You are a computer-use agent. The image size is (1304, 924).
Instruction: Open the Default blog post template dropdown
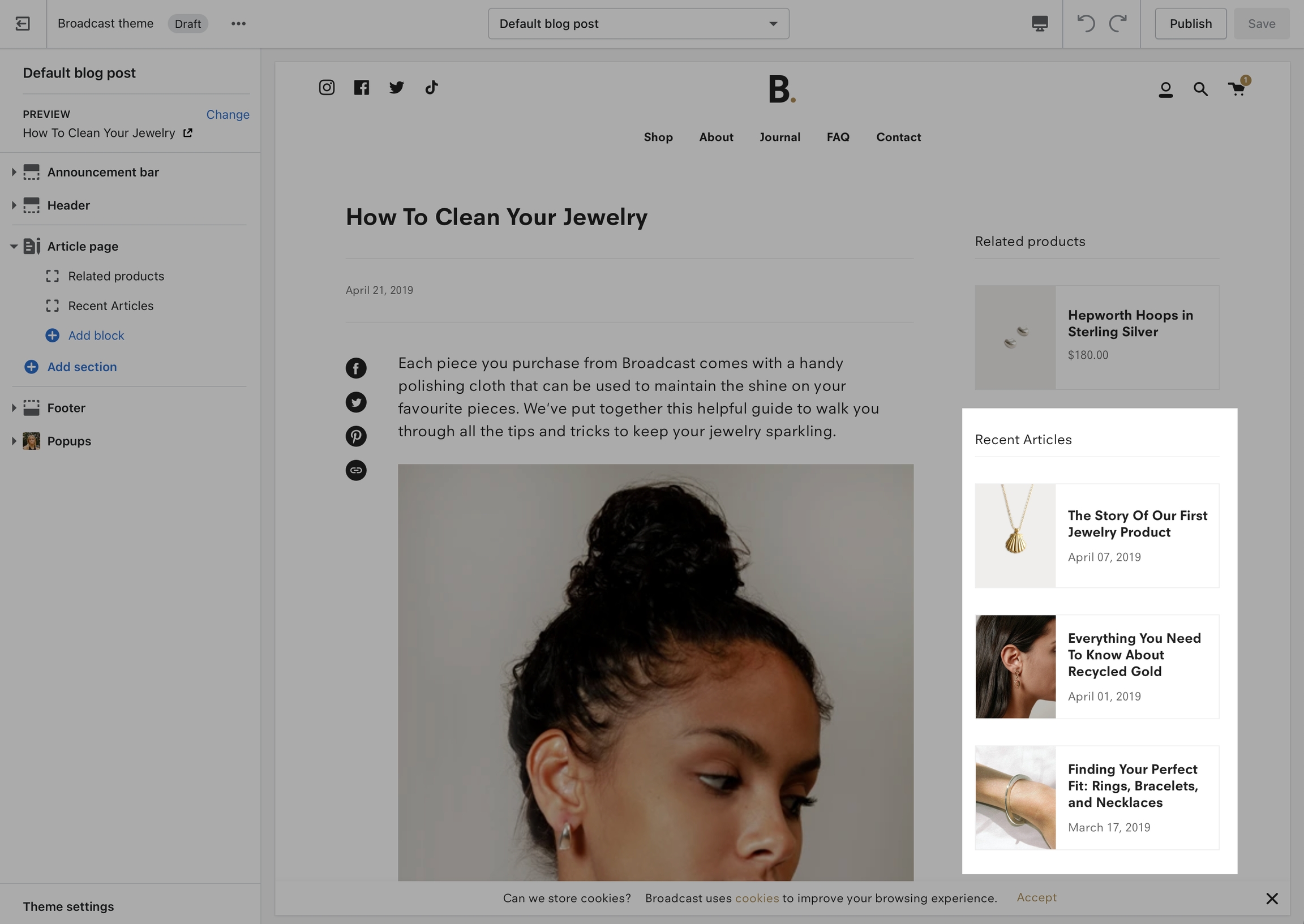click(638, 23)
